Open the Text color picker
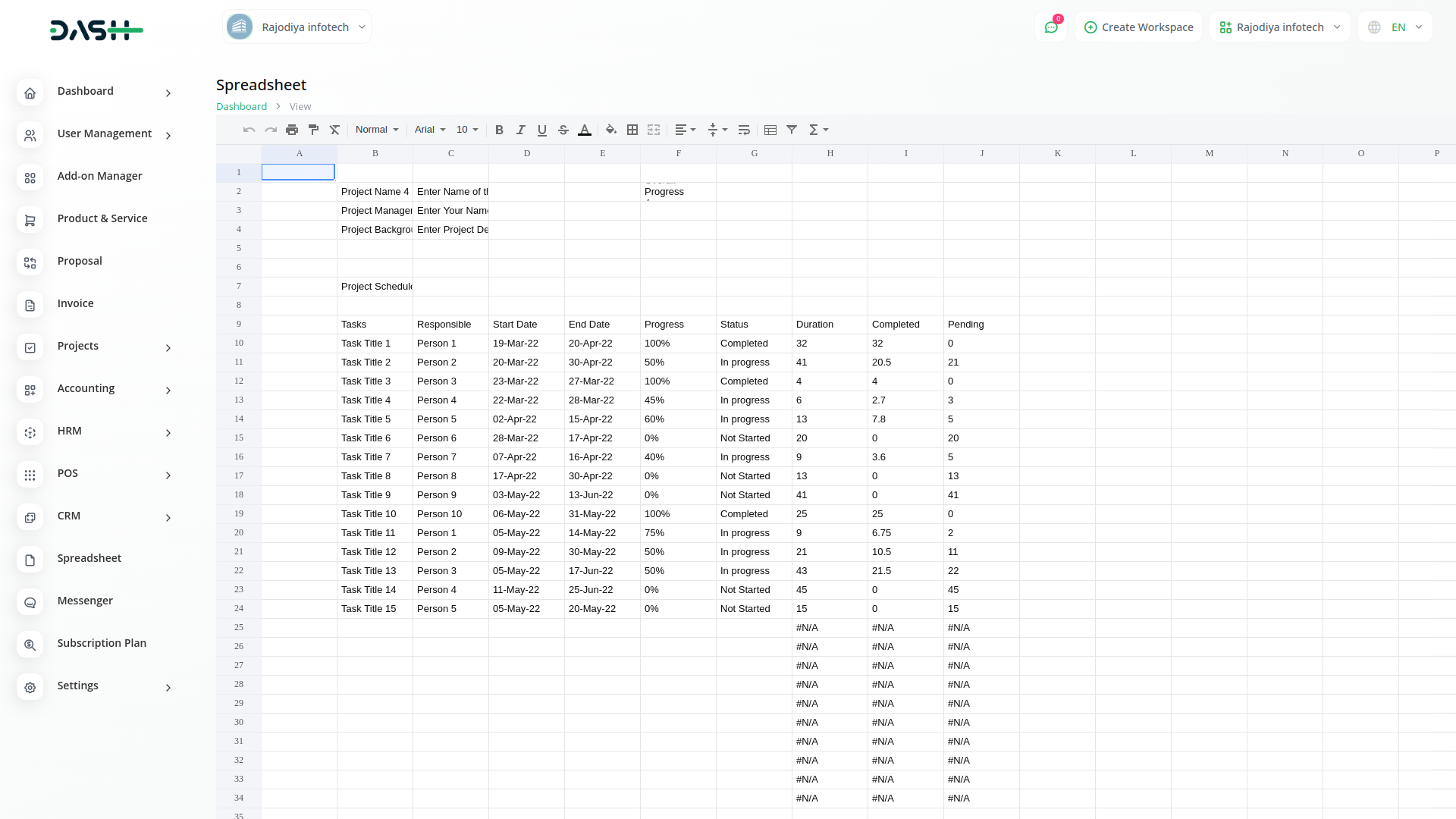The image size is (1456, 819). click(x=585, y=130)
